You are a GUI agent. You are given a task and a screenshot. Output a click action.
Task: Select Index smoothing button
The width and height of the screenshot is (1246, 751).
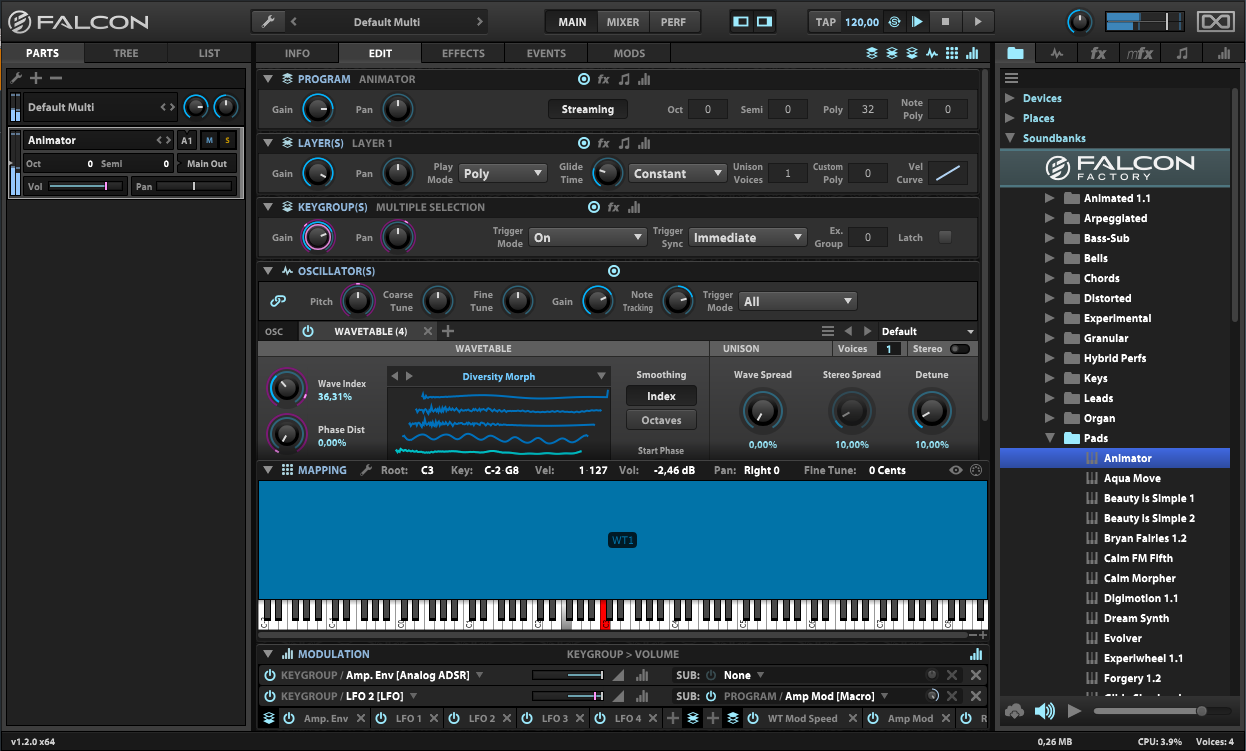(661, 396)
